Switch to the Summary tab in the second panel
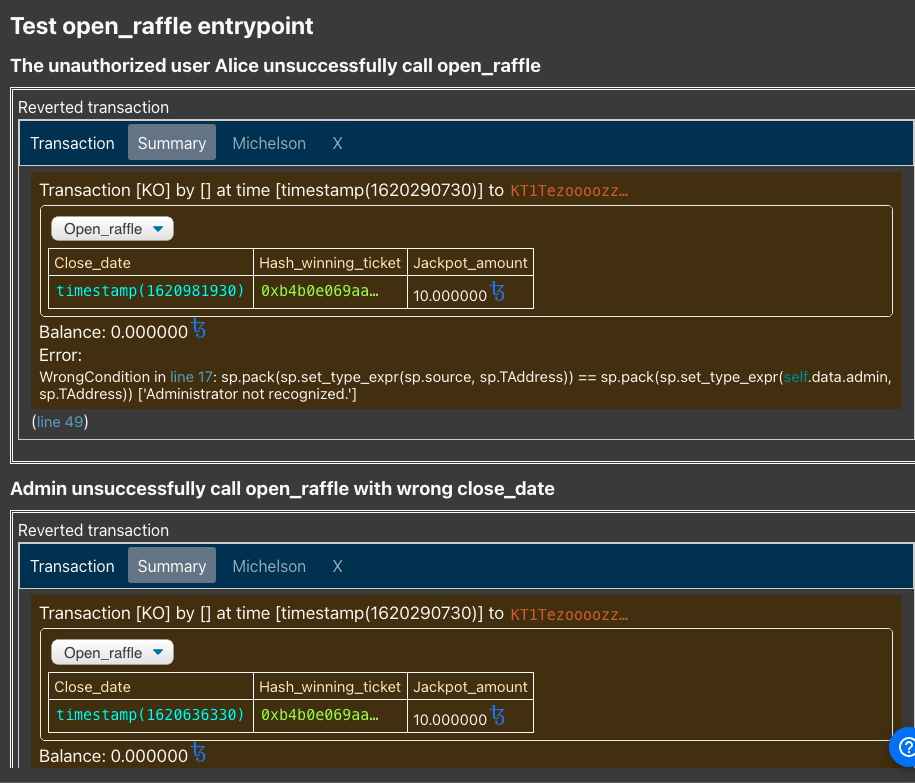Screen dimensions: 915x783 tap(171, 566)
